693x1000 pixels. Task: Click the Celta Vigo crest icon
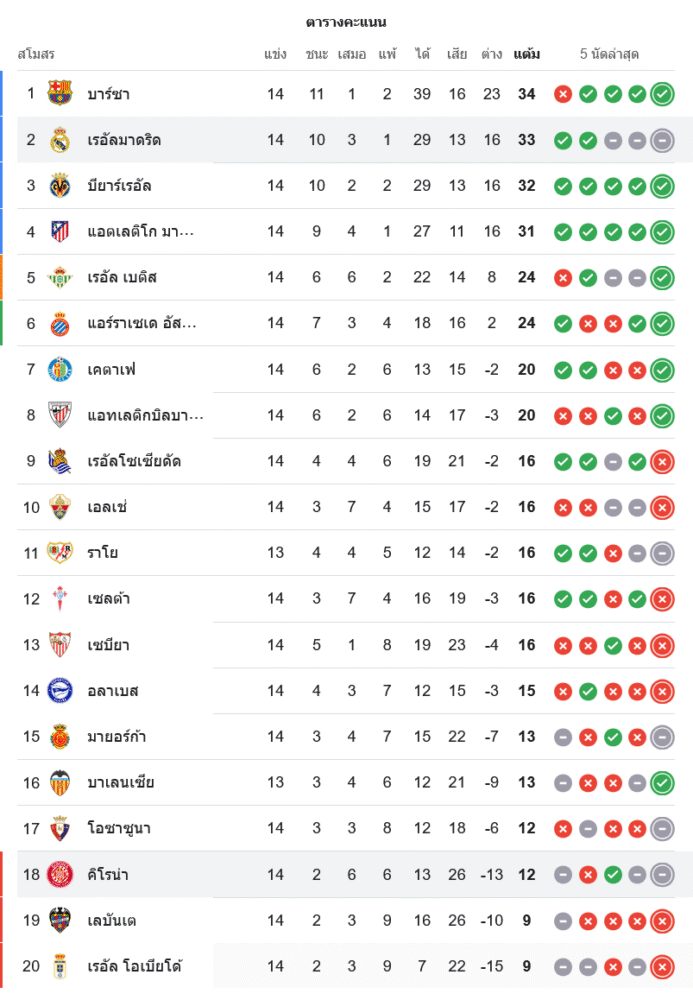tap(60, 599)
